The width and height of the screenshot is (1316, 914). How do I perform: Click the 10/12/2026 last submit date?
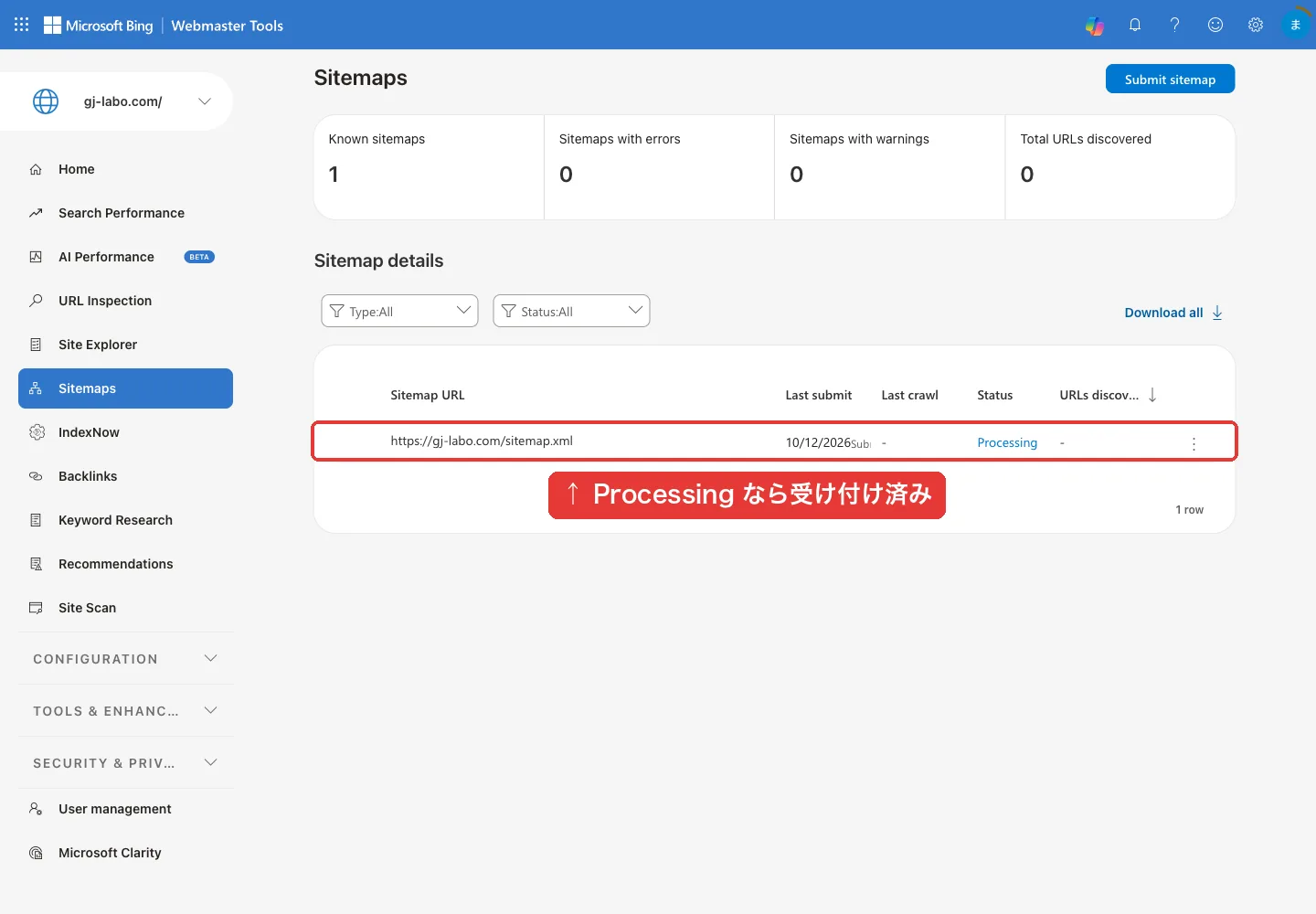coord(818,442)
